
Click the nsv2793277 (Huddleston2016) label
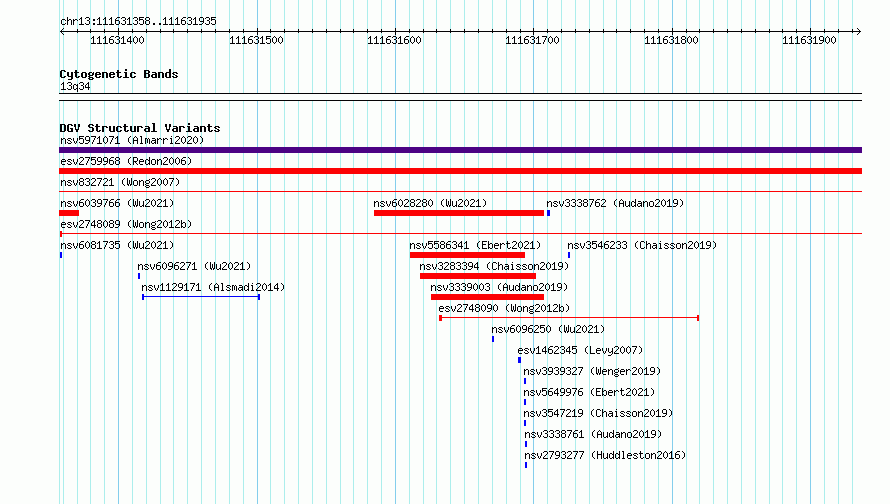point(605,455)
